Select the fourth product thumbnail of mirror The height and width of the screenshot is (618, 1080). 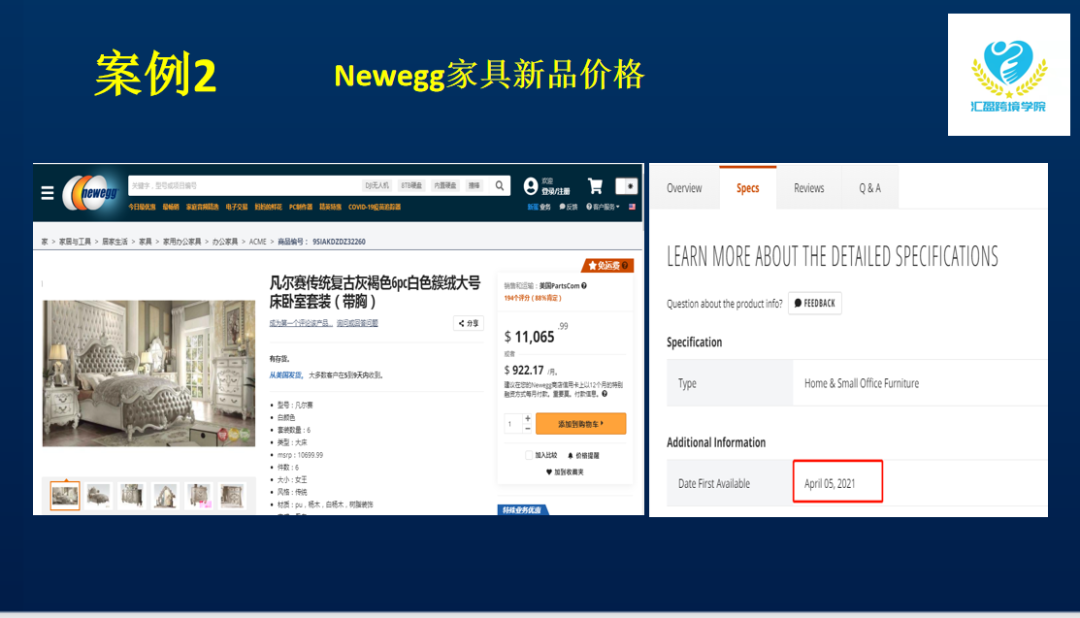(165, 495)
